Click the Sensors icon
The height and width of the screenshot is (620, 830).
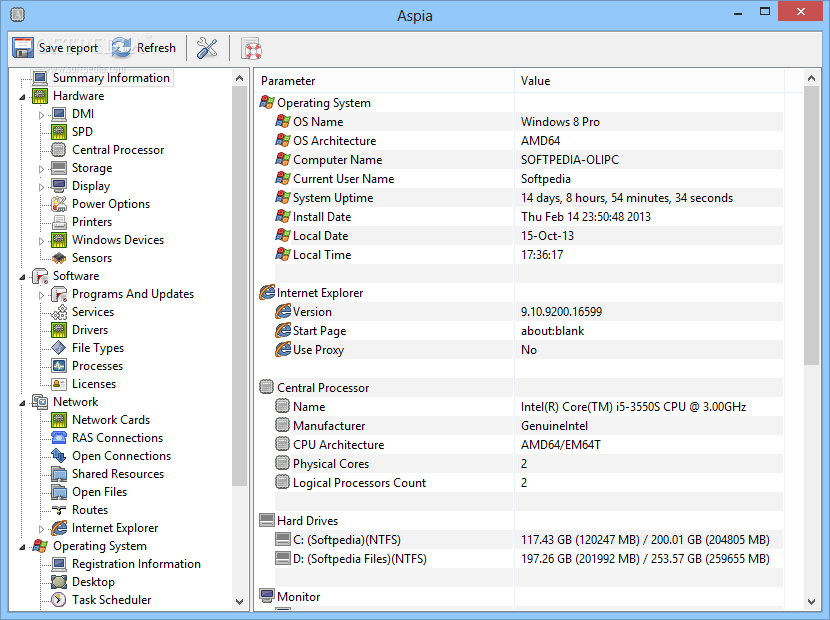point(59,258)
